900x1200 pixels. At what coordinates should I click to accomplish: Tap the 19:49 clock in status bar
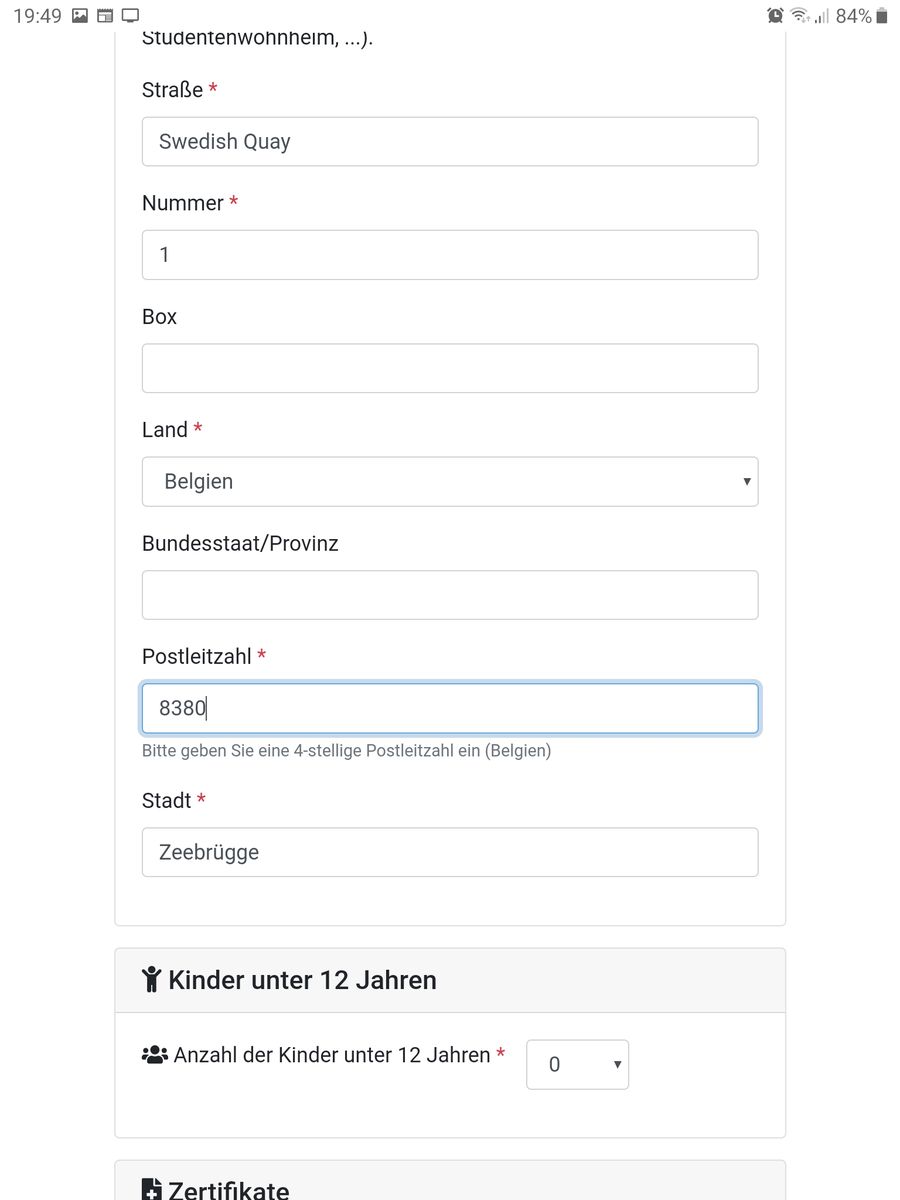coord(37,16)
